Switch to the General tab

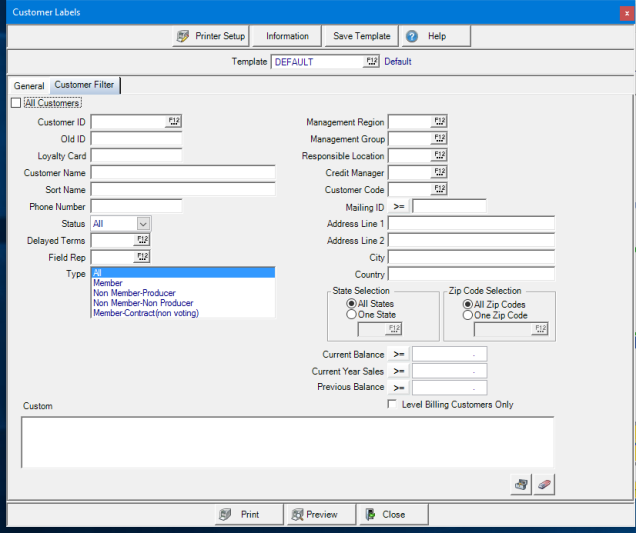click(28, 86)
